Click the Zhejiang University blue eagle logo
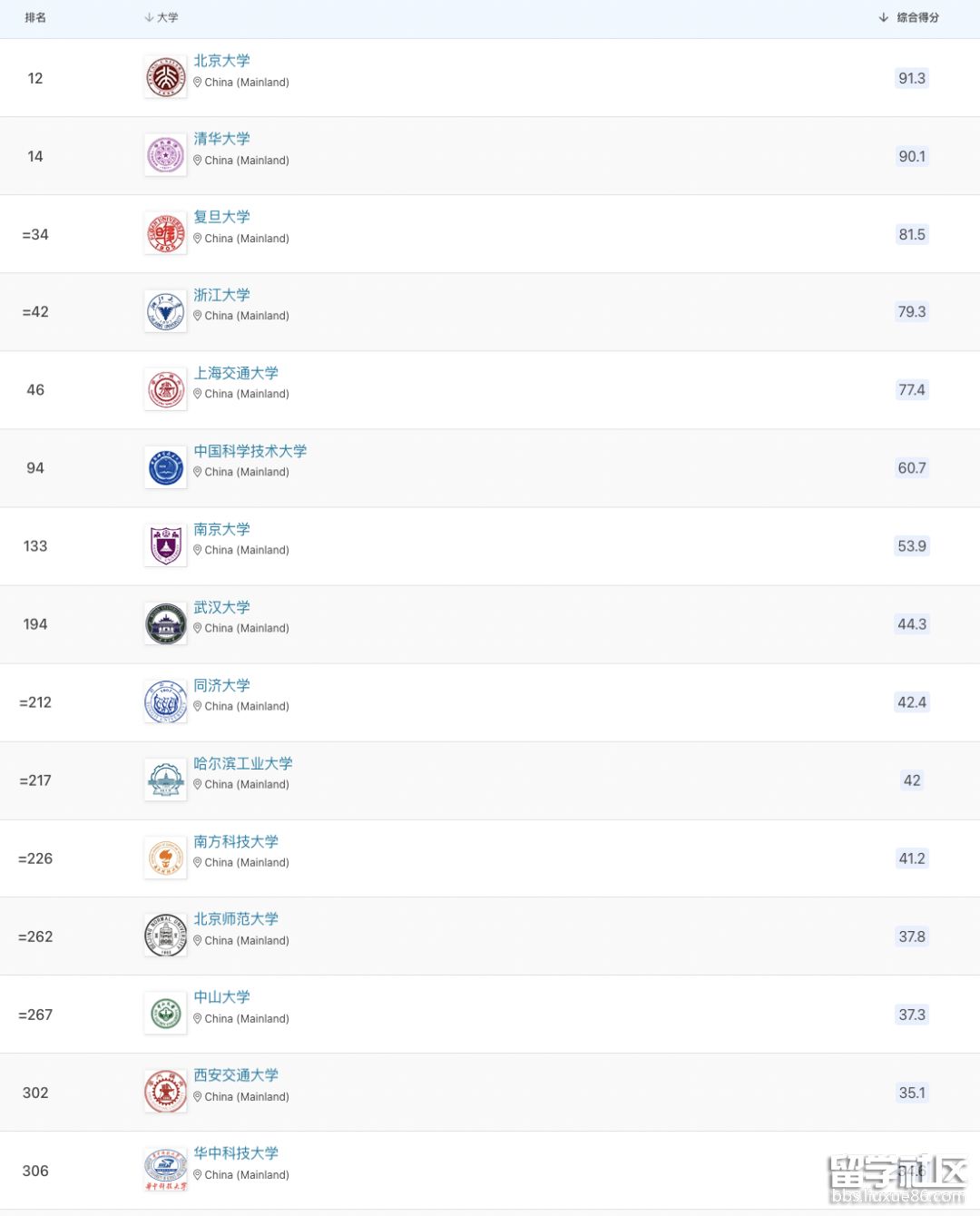 tap(166, 312)
